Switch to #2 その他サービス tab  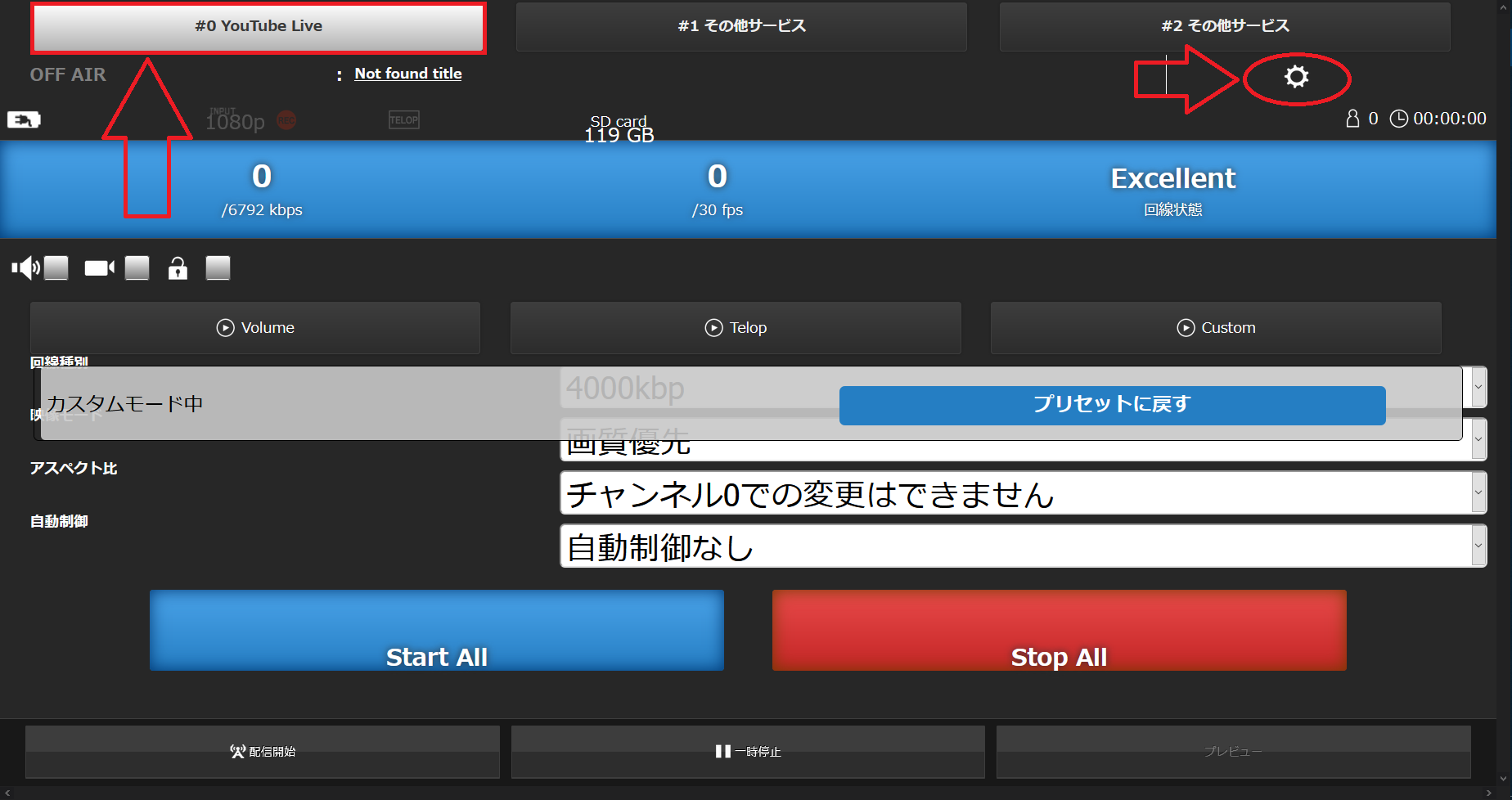[1225, 26]
